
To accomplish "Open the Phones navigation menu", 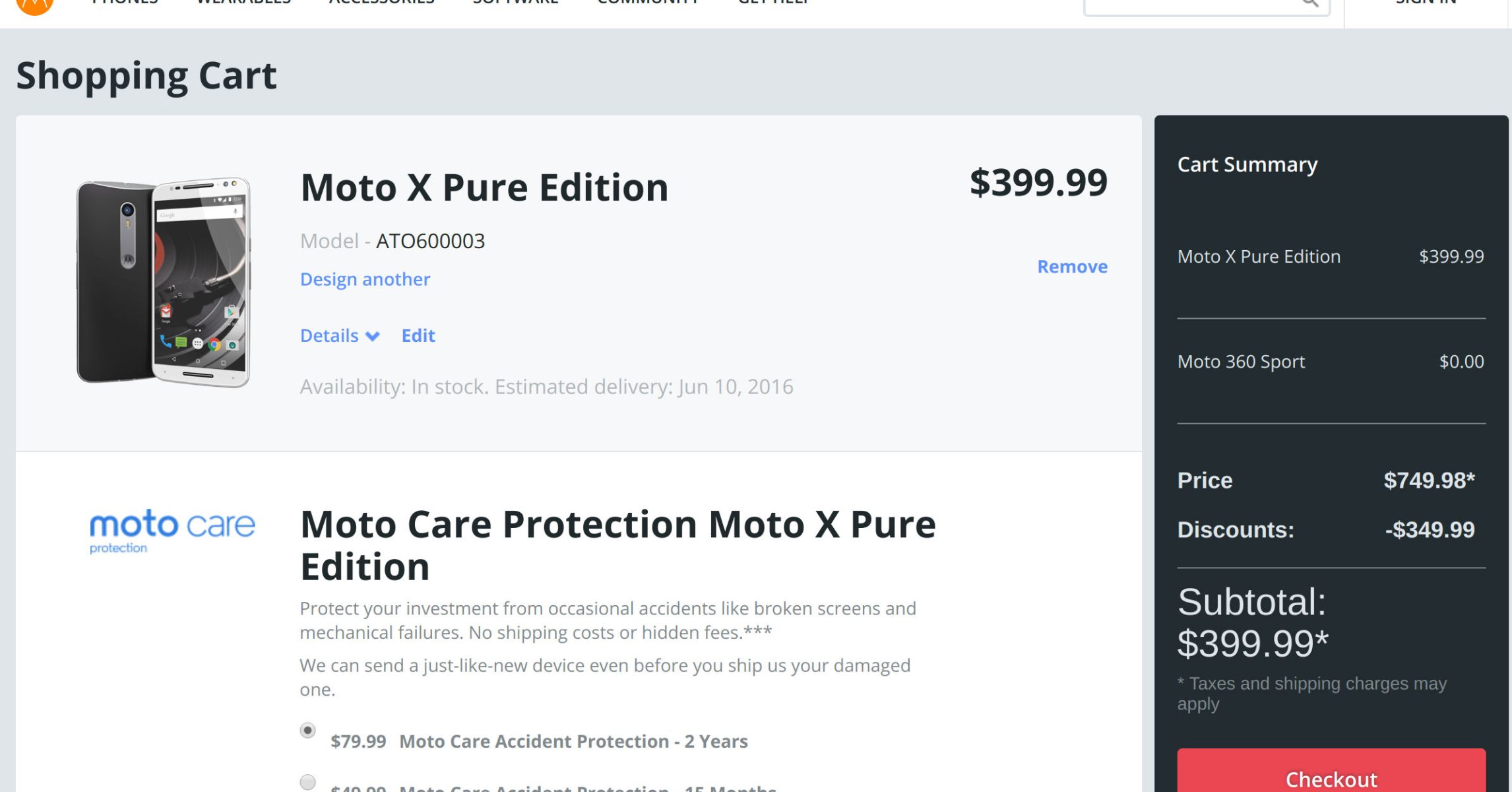I will pyautogui.click(x=125, y=3).
